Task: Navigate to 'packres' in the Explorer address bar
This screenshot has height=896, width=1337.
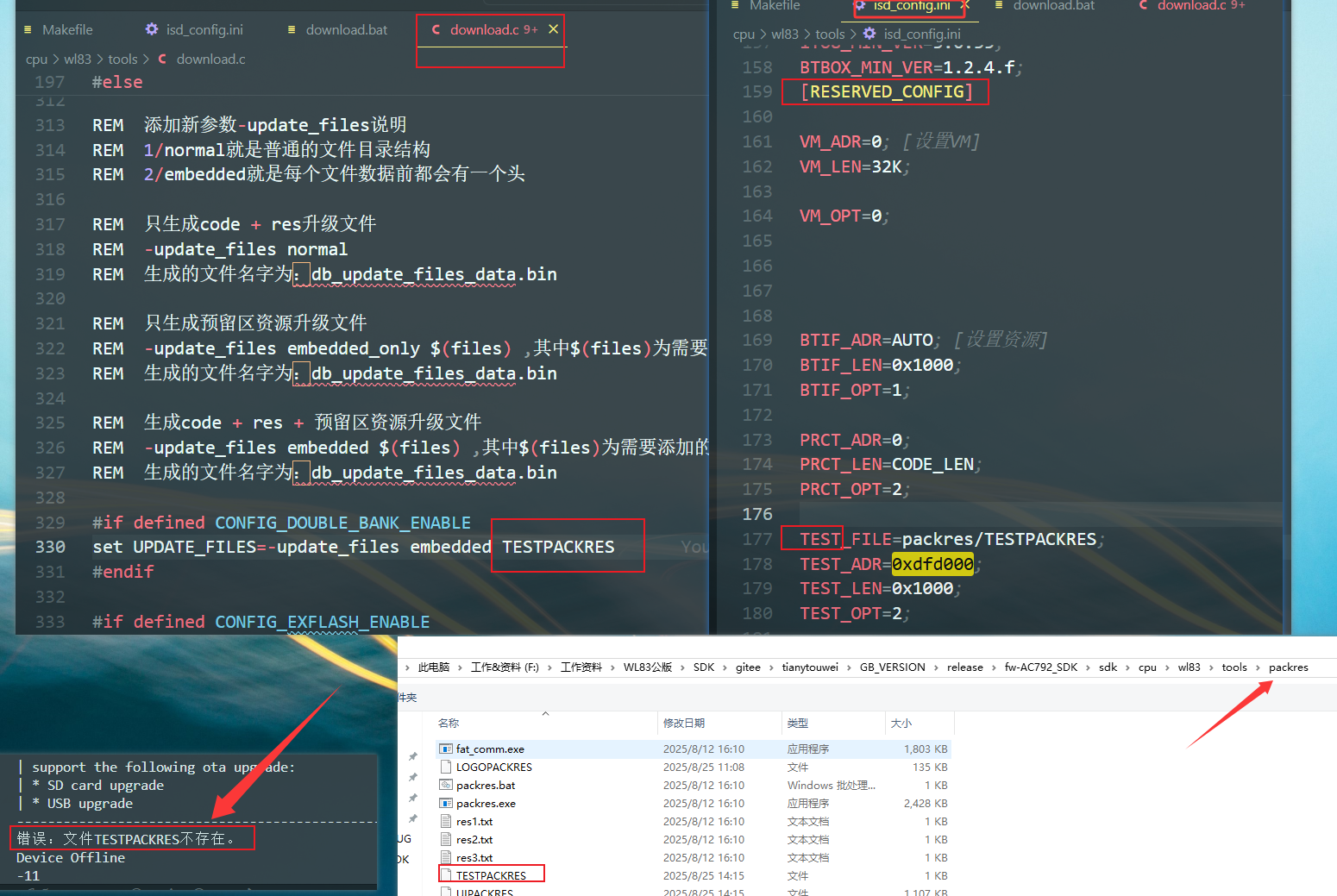Action: (x=1289, y=667)
